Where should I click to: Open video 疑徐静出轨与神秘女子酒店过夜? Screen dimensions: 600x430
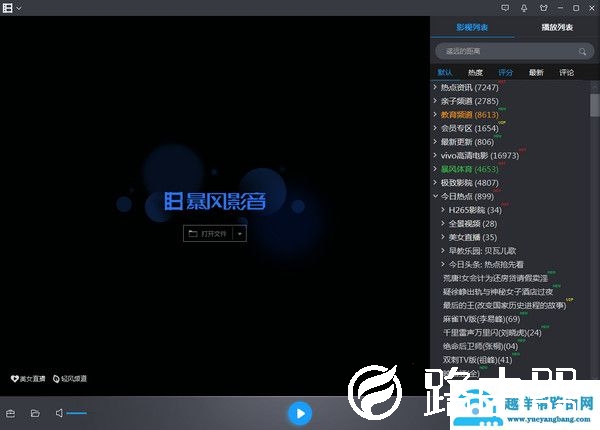(498, 292)
